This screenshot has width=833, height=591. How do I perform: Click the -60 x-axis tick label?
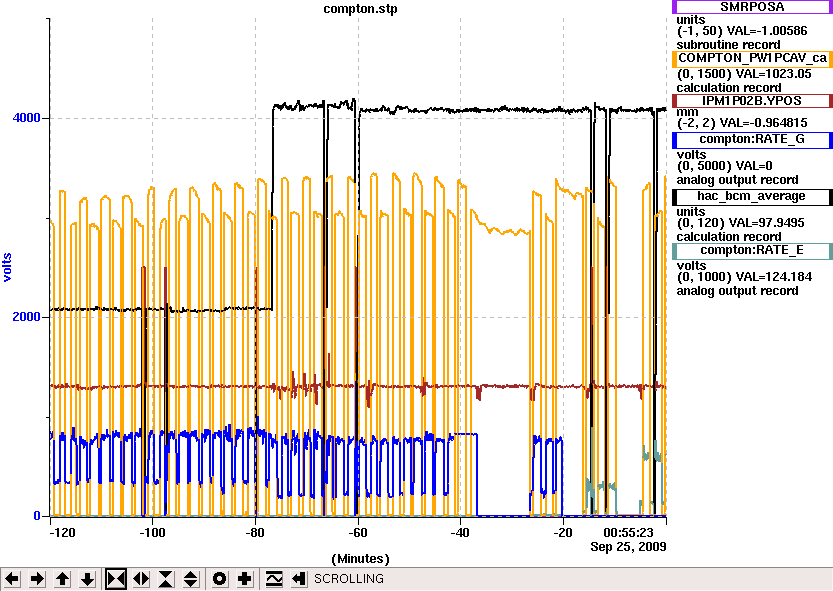[358, 533]
